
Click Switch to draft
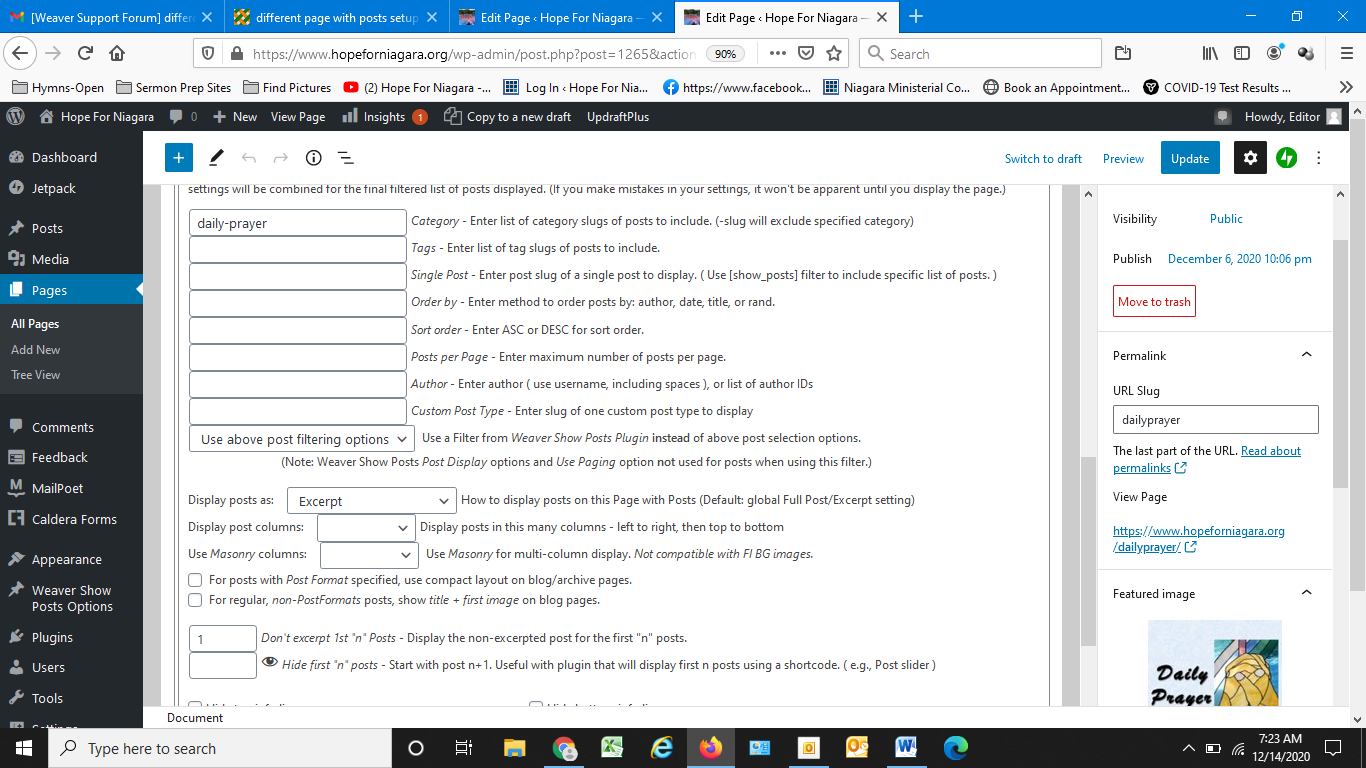point(1043,159)
